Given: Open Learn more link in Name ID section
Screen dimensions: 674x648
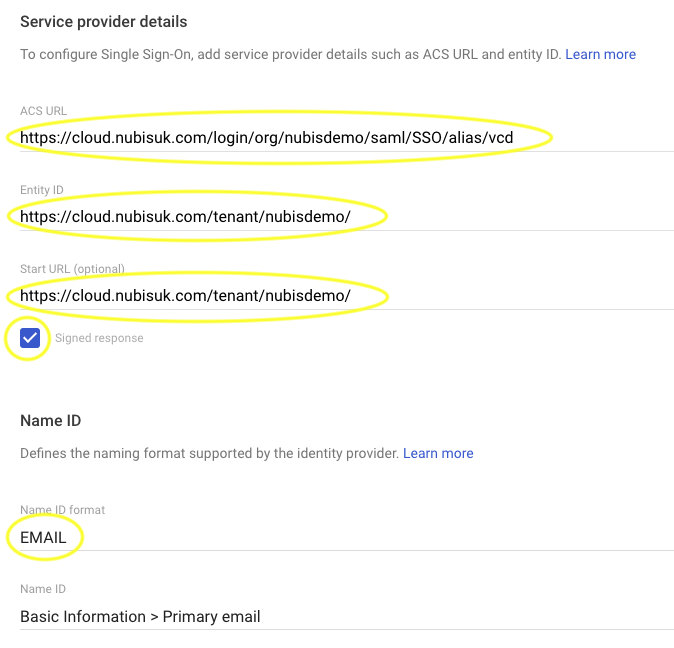Looking at the screenshot, I should click(x=438, y=453).
